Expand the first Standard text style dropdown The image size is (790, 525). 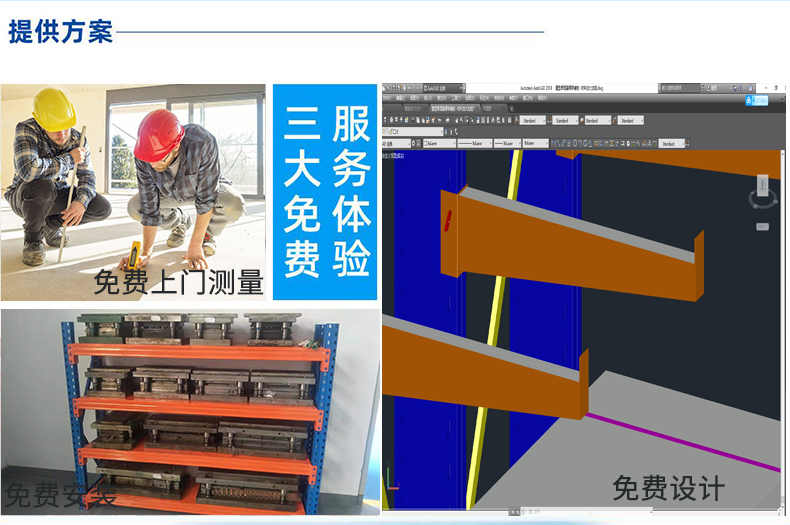(x=539, y=120)
